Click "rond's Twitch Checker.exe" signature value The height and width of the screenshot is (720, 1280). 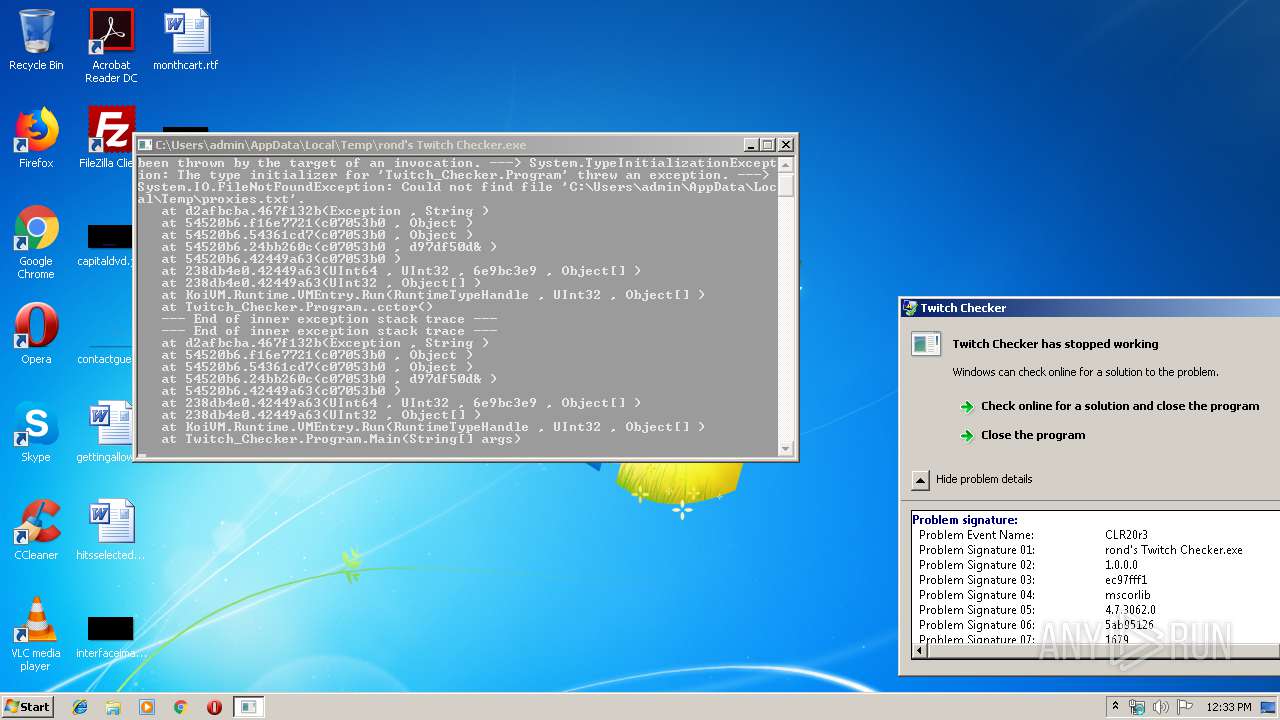click(1174, 550)
